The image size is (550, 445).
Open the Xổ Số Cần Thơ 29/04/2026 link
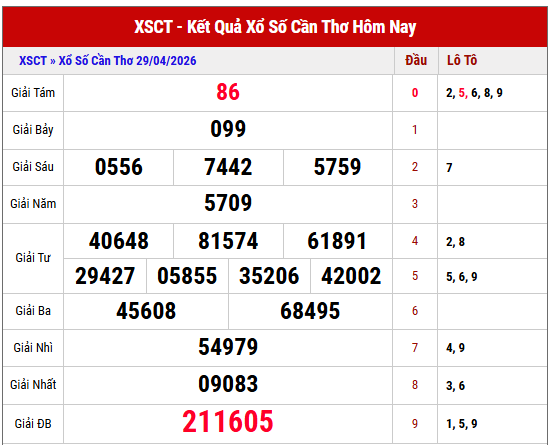pyautogui.click(x=127, y=61)
